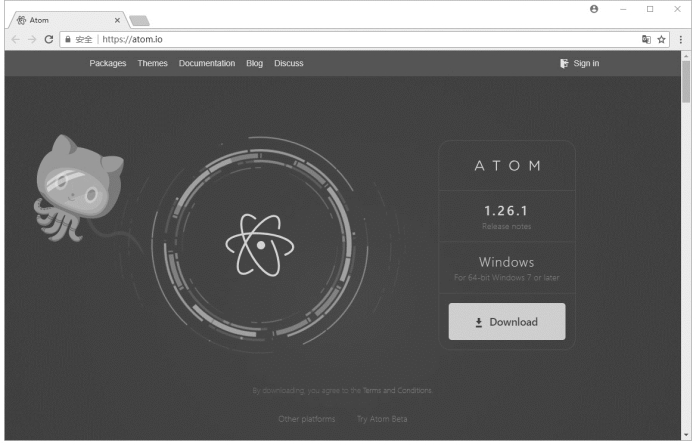Reload the atom.io page

(x=49, y=39)
